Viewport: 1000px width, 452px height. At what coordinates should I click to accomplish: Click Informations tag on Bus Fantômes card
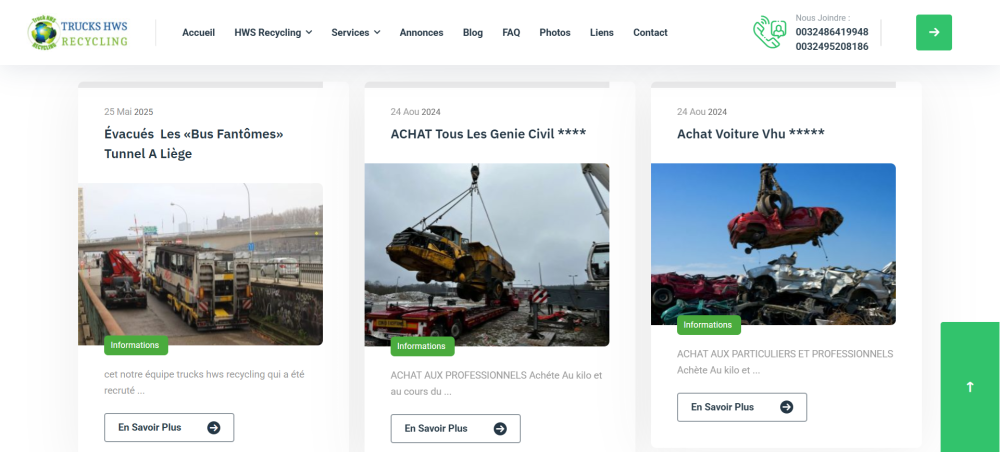coord(135,345)
